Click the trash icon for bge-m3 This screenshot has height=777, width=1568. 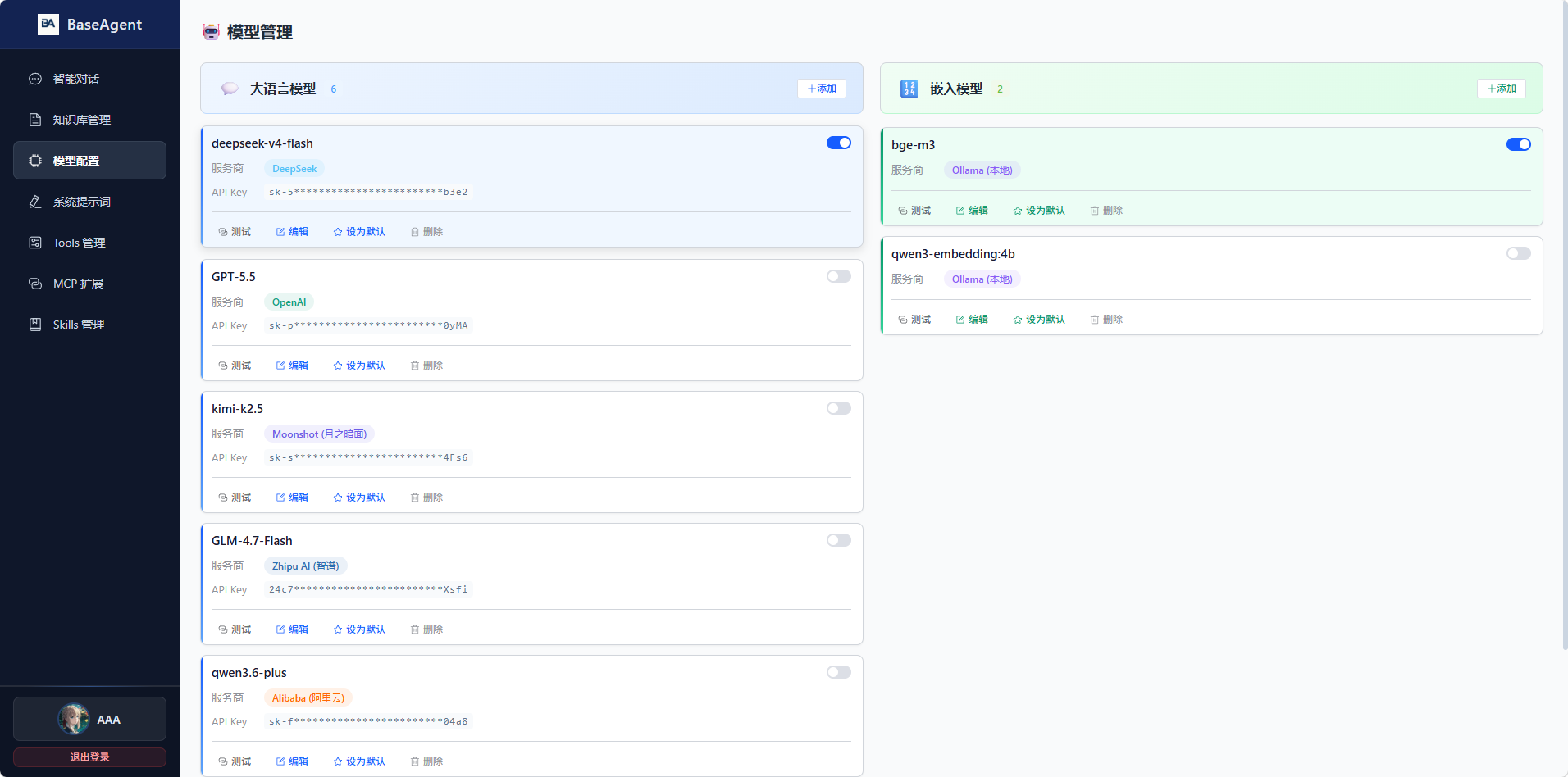click(1095, 211)
